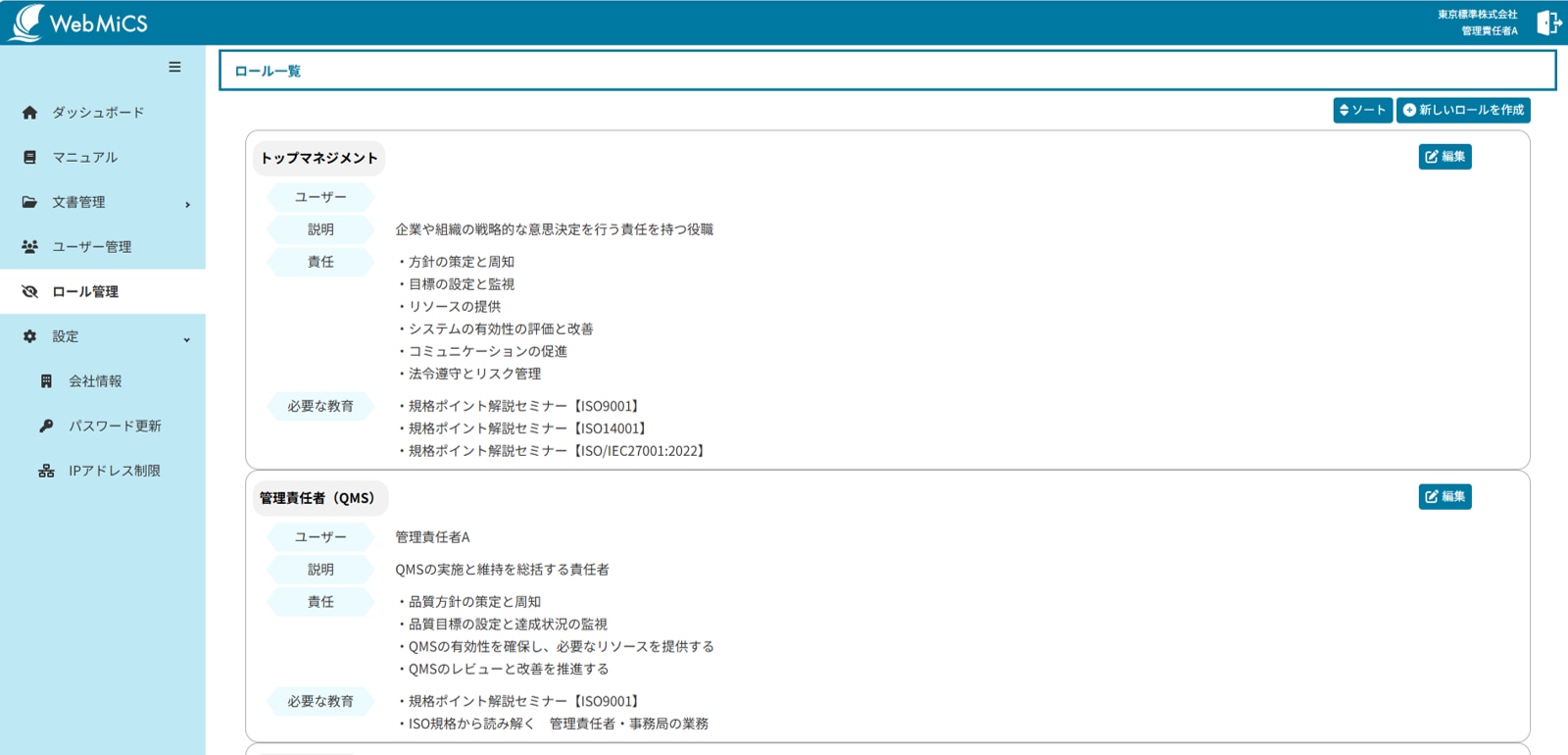Screen dimensions: 1568x755
Task: Click the 文書管理 folder icon
Action: (x=29, y=202)
